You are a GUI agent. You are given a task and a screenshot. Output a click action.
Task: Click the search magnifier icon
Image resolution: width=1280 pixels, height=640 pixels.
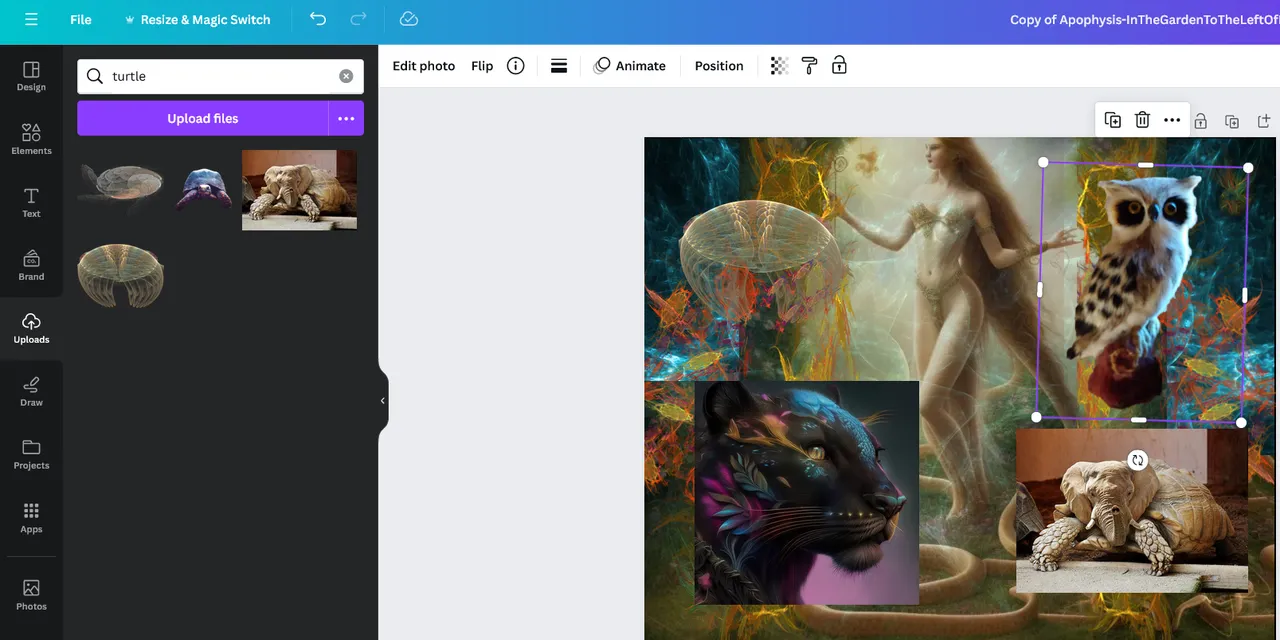tap(95, 76)
